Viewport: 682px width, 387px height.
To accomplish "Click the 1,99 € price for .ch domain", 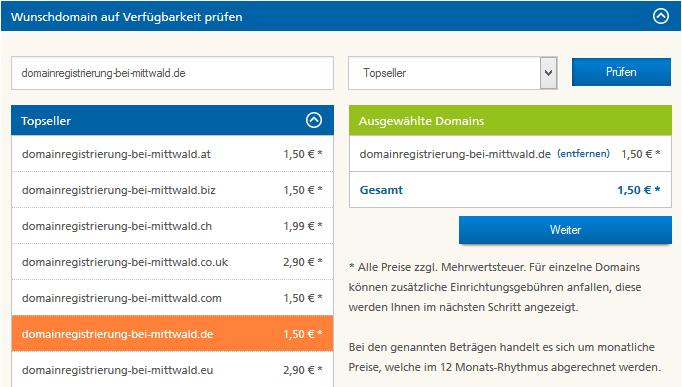I will (303, 226).
